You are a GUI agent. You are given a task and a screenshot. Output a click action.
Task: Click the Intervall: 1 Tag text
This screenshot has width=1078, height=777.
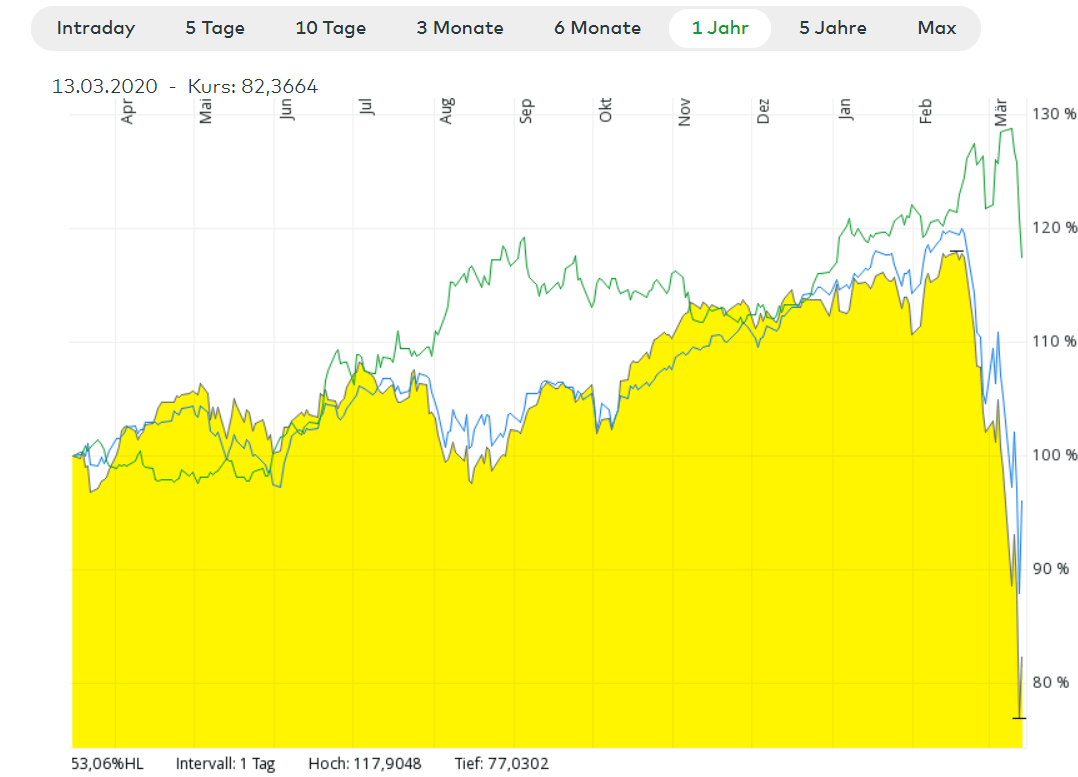tap(225, 764)
